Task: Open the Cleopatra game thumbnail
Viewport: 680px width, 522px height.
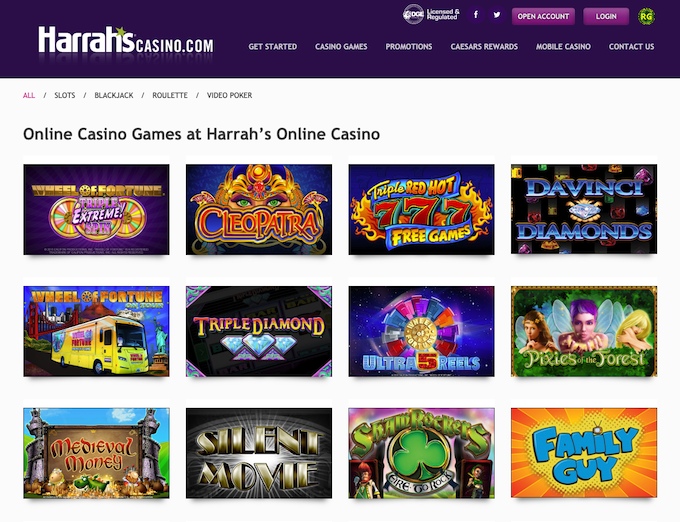Action: click(259, 209)
